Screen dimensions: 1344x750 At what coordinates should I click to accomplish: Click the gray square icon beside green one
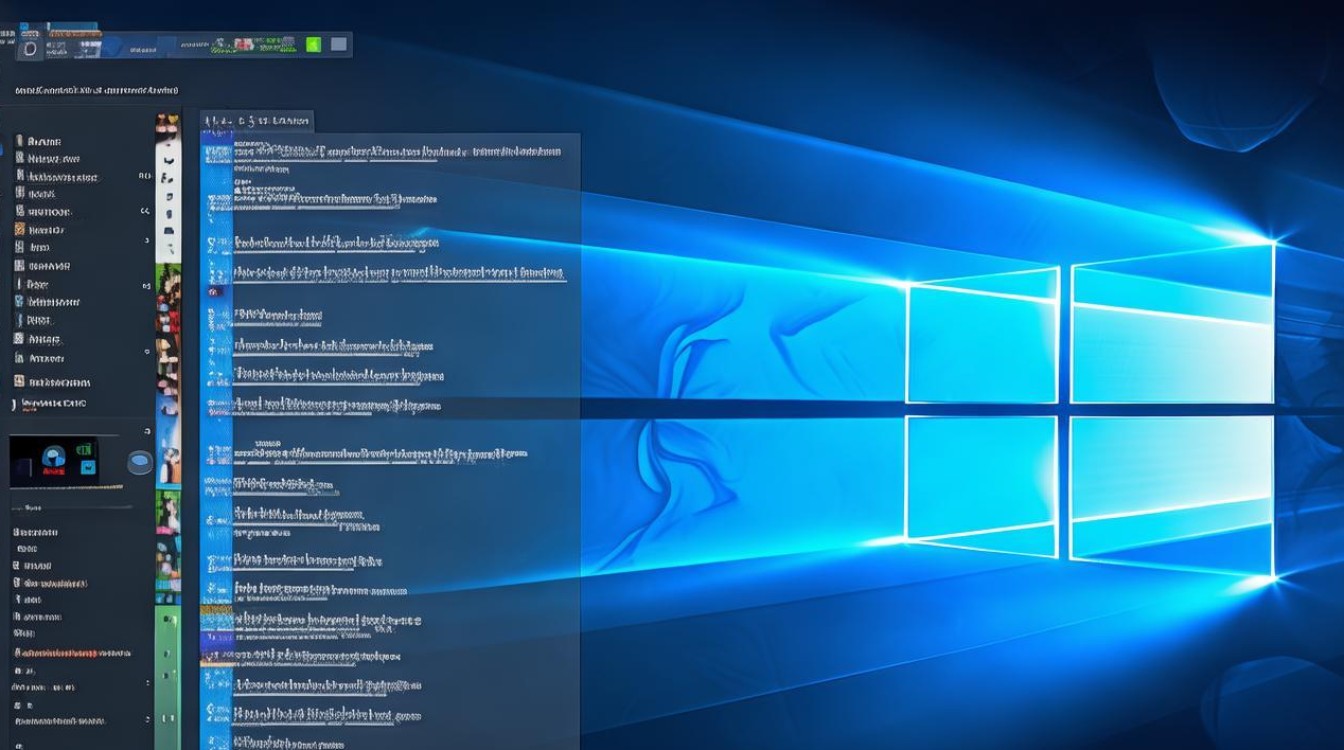[x=339, y=44]
